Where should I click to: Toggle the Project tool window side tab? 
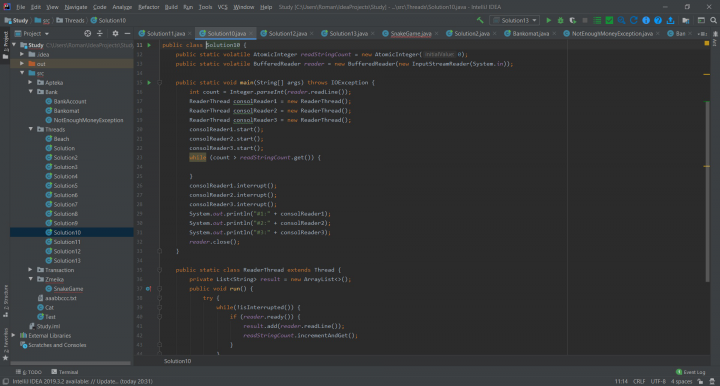[6, 45]
